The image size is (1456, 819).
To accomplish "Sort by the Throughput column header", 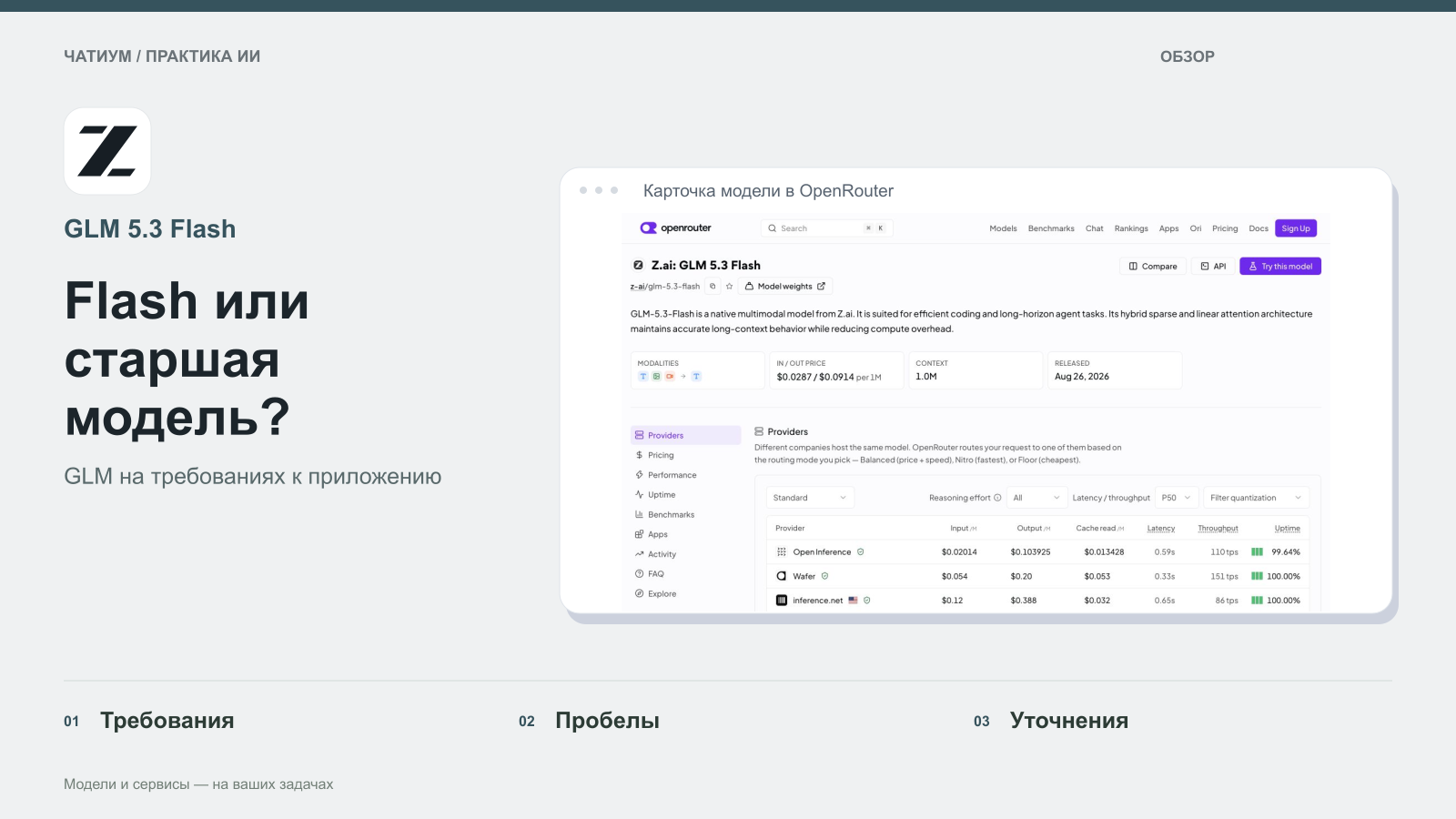I will 1218,528.
